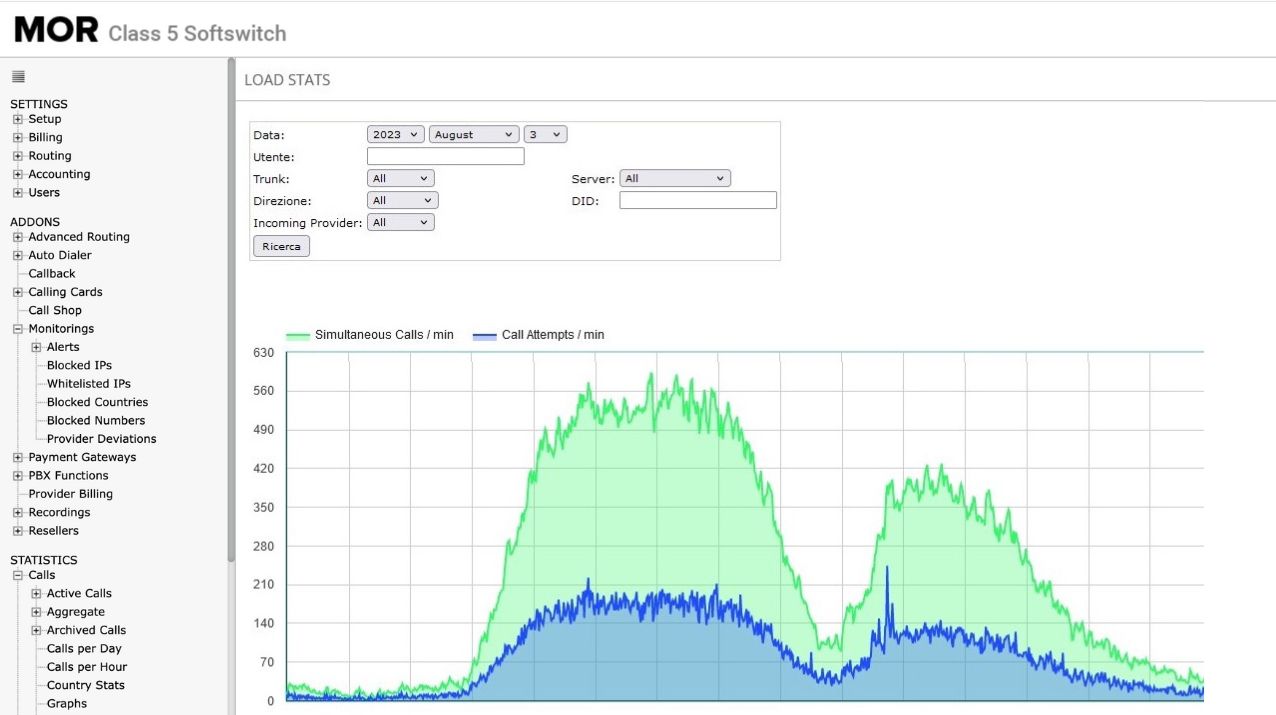The width and height of the screenshot is (1276, 715).
Task: Expand Archived Calls using its plus icon
Action: (34, 630)
